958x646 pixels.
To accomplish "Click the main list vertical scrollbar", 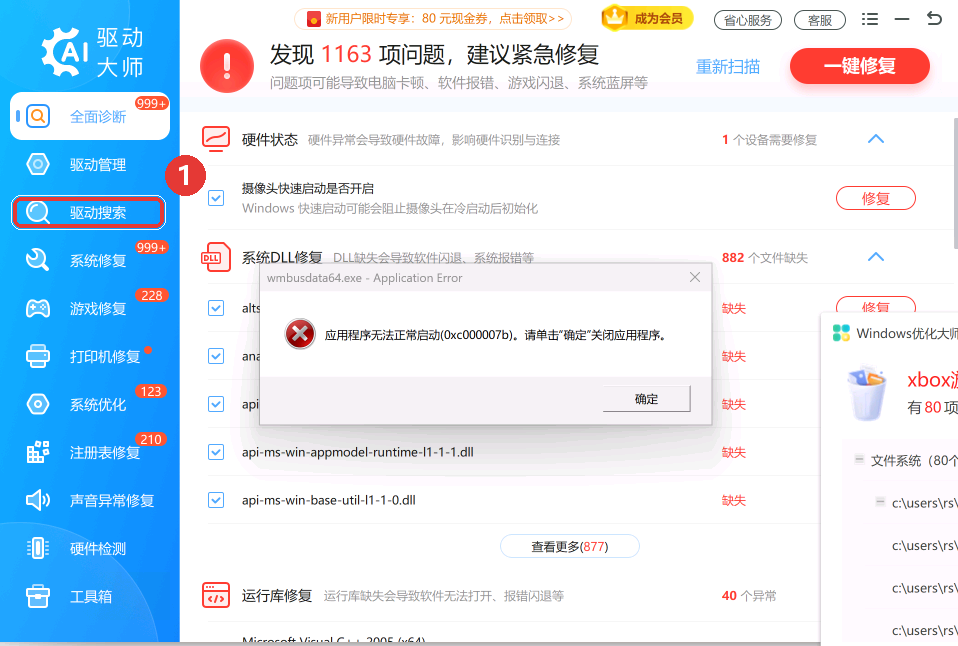I will [955, 183].
